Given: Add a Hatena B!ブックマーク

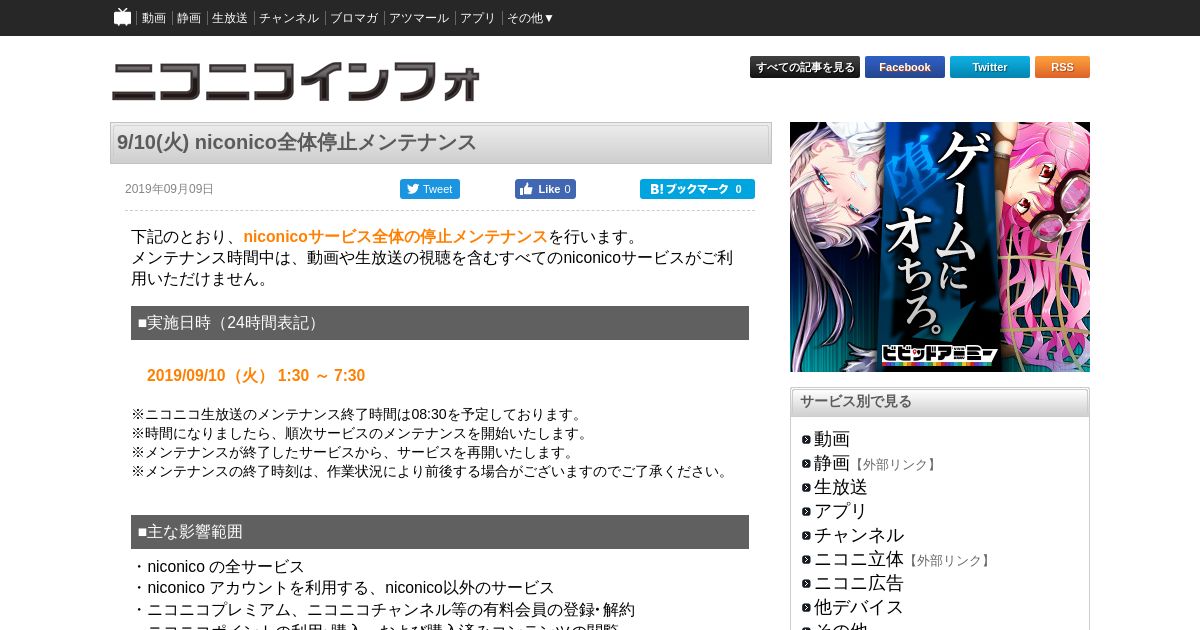Looking at the screenshot, I should (697, 189).
